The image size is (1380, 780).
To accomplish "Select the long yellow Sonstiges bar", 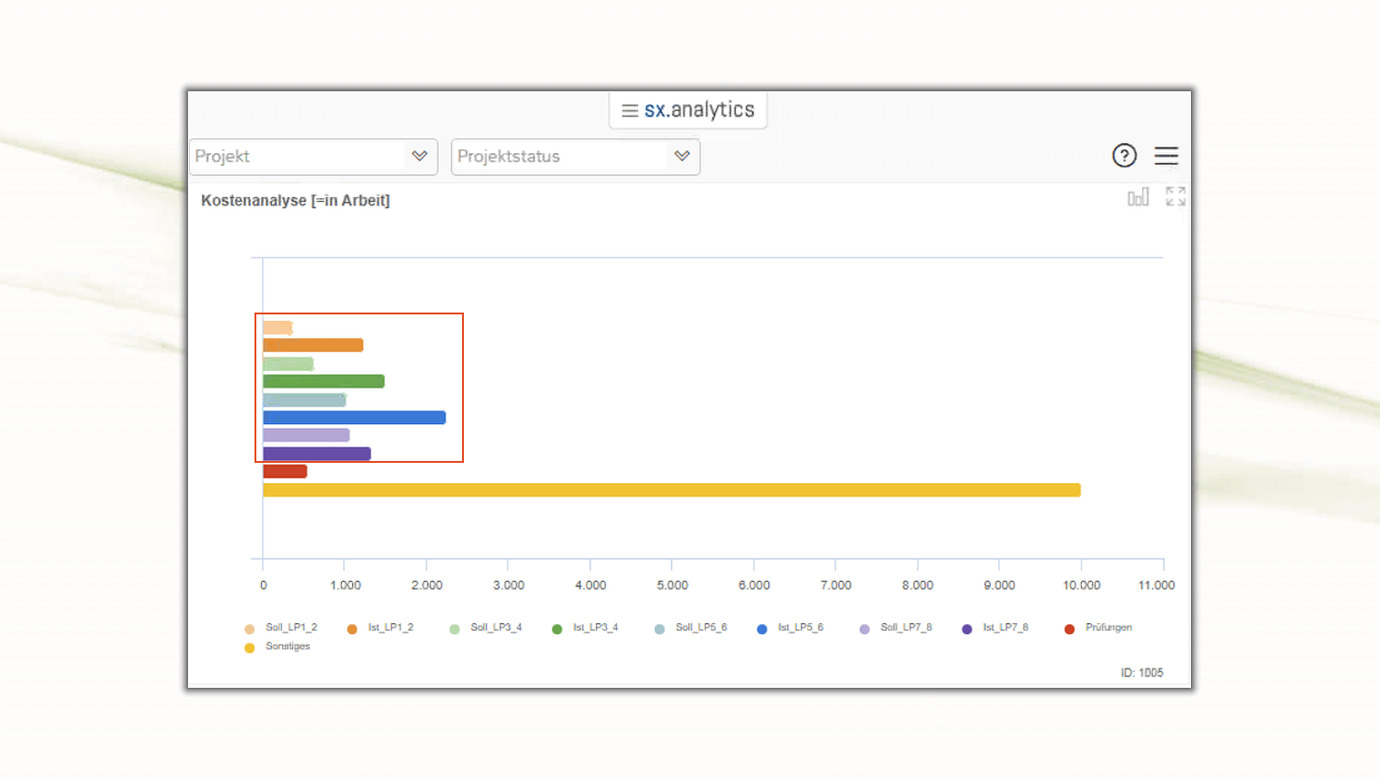I will coord(670,490).
